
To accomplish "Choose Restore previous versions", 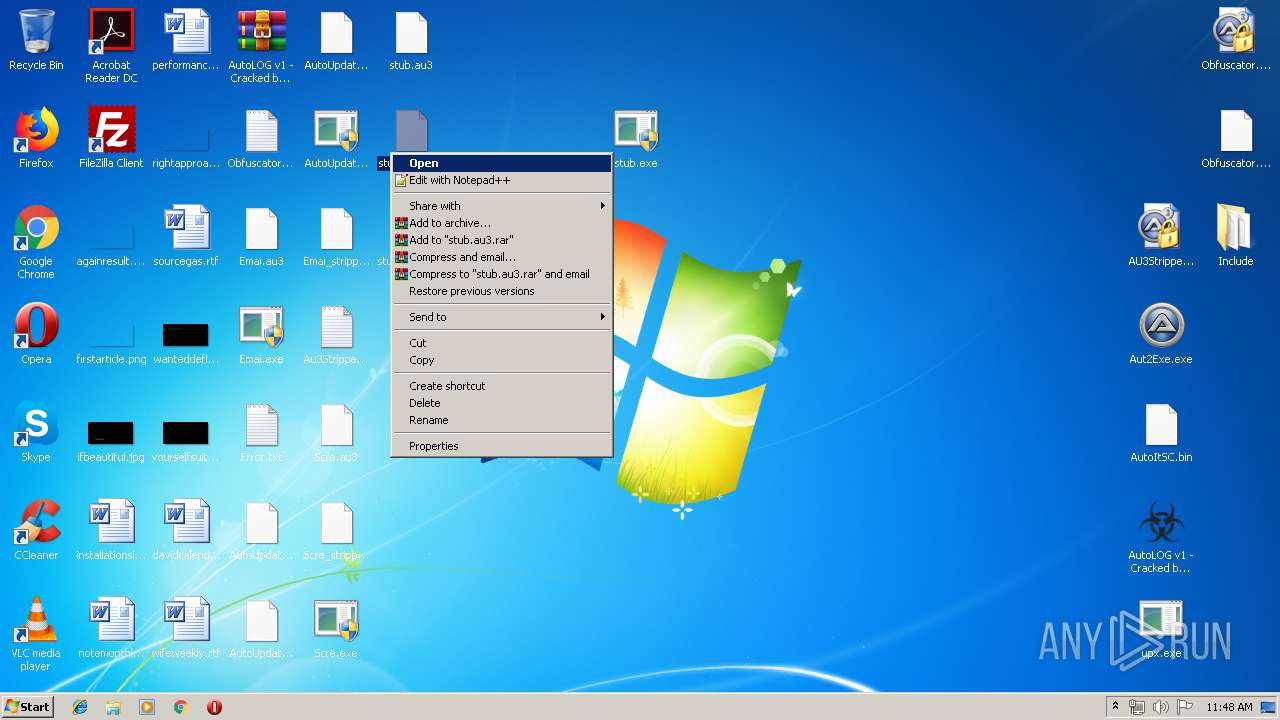I will tap(501, 291).
